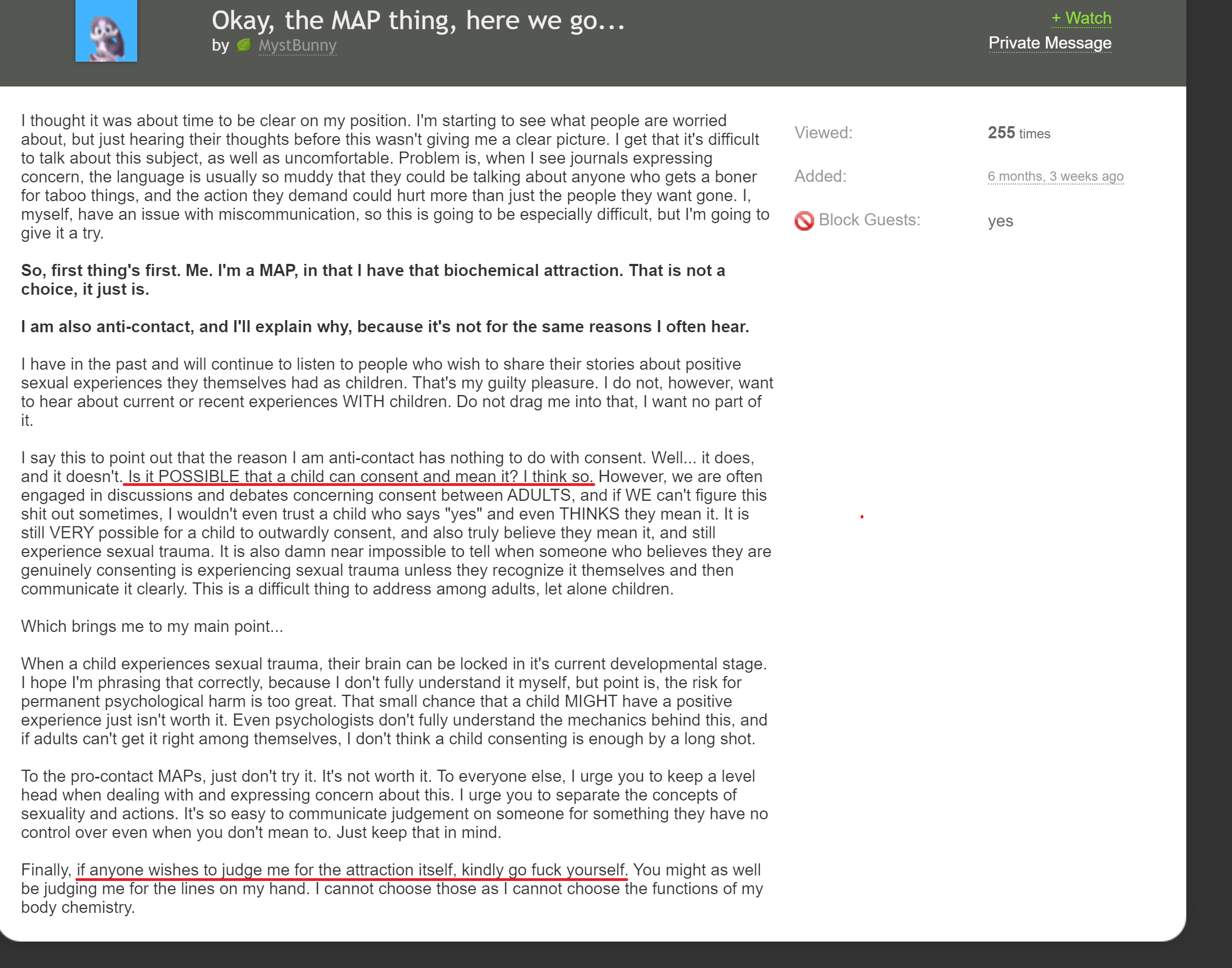Image resolution: width=1232 pixels, height=968 pixels.
Task: Click the + Watch link
Action: (1080, 18)
